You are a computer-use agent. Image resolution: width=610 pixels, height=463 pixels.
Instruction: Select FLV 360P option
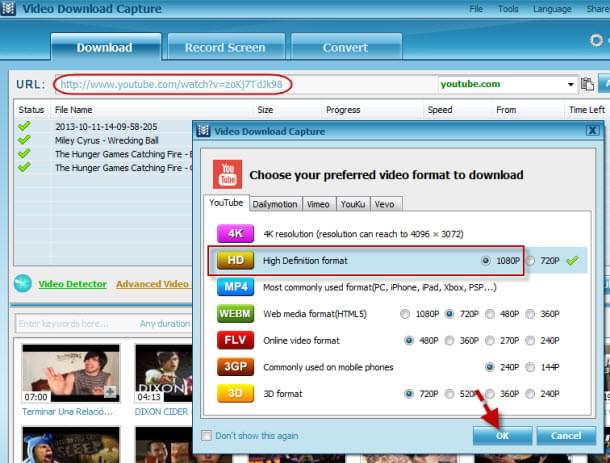(x=449, y=340)
